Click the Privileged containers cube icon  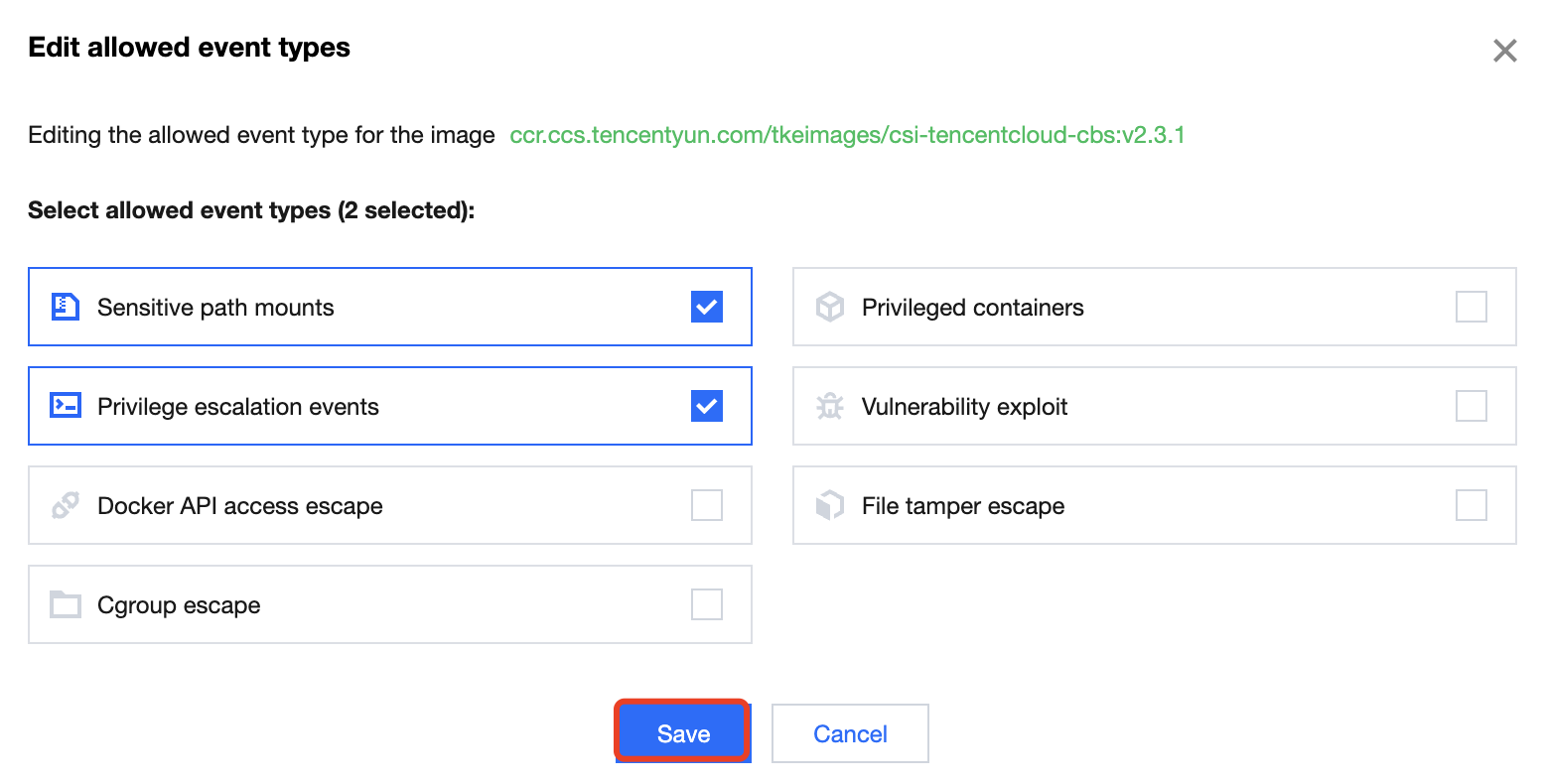(830, 307)
